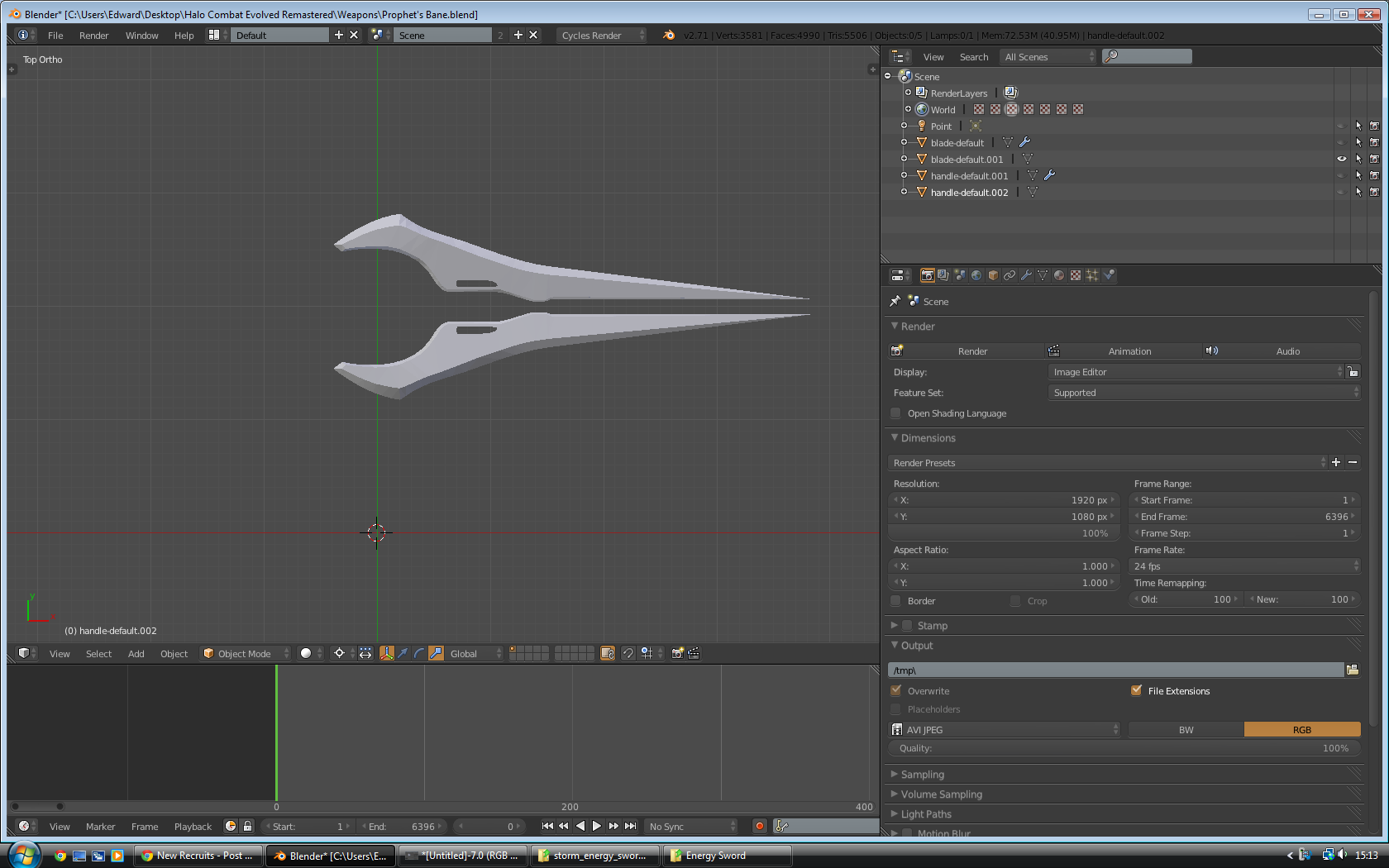This screenshot has height=868, width=1389.
Task: Open the AVI JPEG file format dropdown
Action: (x=1005, y=729)
